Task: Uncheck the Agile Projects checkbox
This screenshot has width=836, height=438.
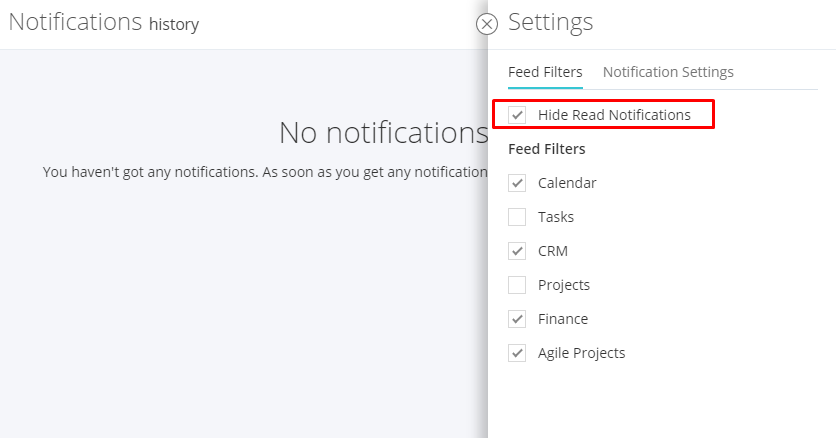Action: tap(517, 353)
